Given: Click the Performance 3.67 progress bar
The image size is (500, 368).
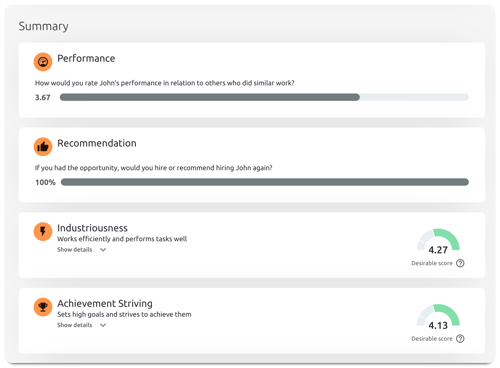Looking at the screenshot, I should 264,97.
